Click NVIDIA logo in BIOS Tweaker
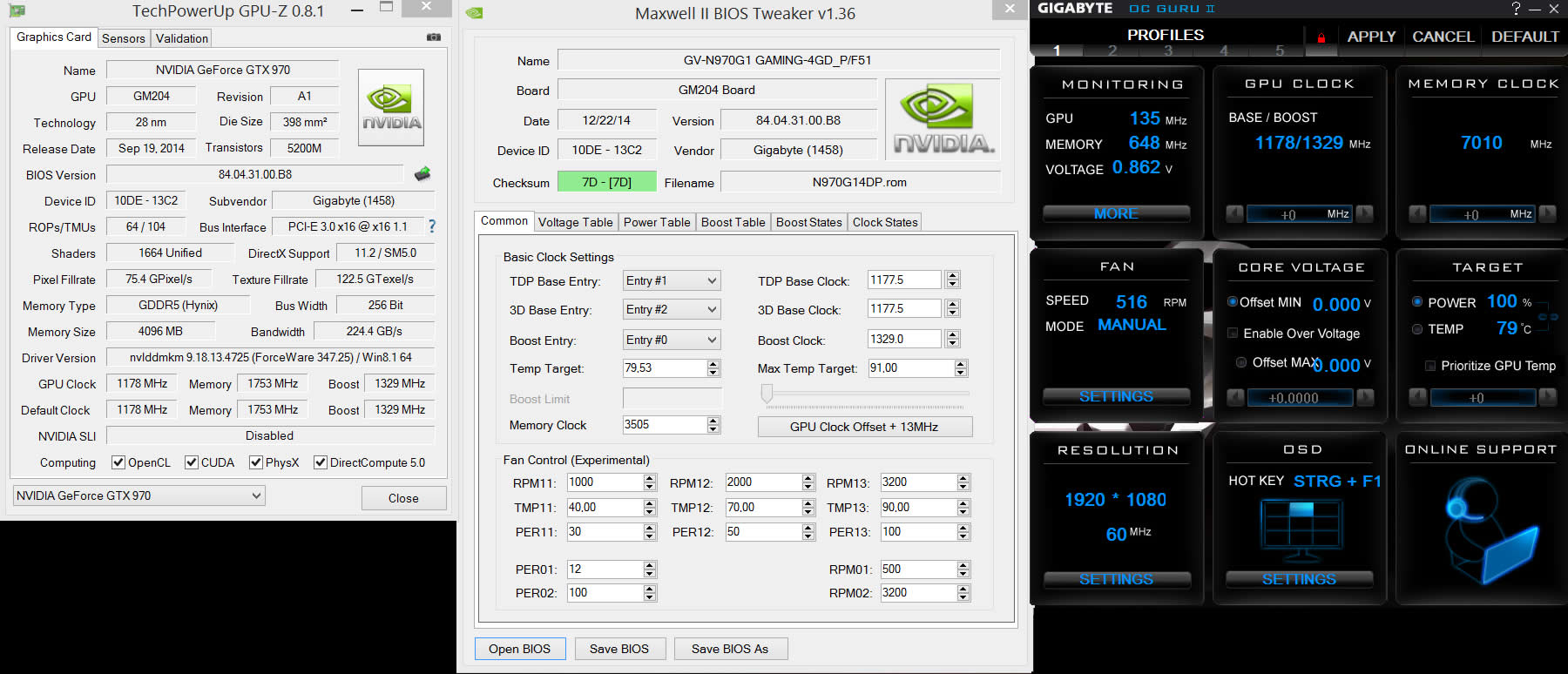The height and width of the screenshot is (674, 1568). (x=943, y=119)
